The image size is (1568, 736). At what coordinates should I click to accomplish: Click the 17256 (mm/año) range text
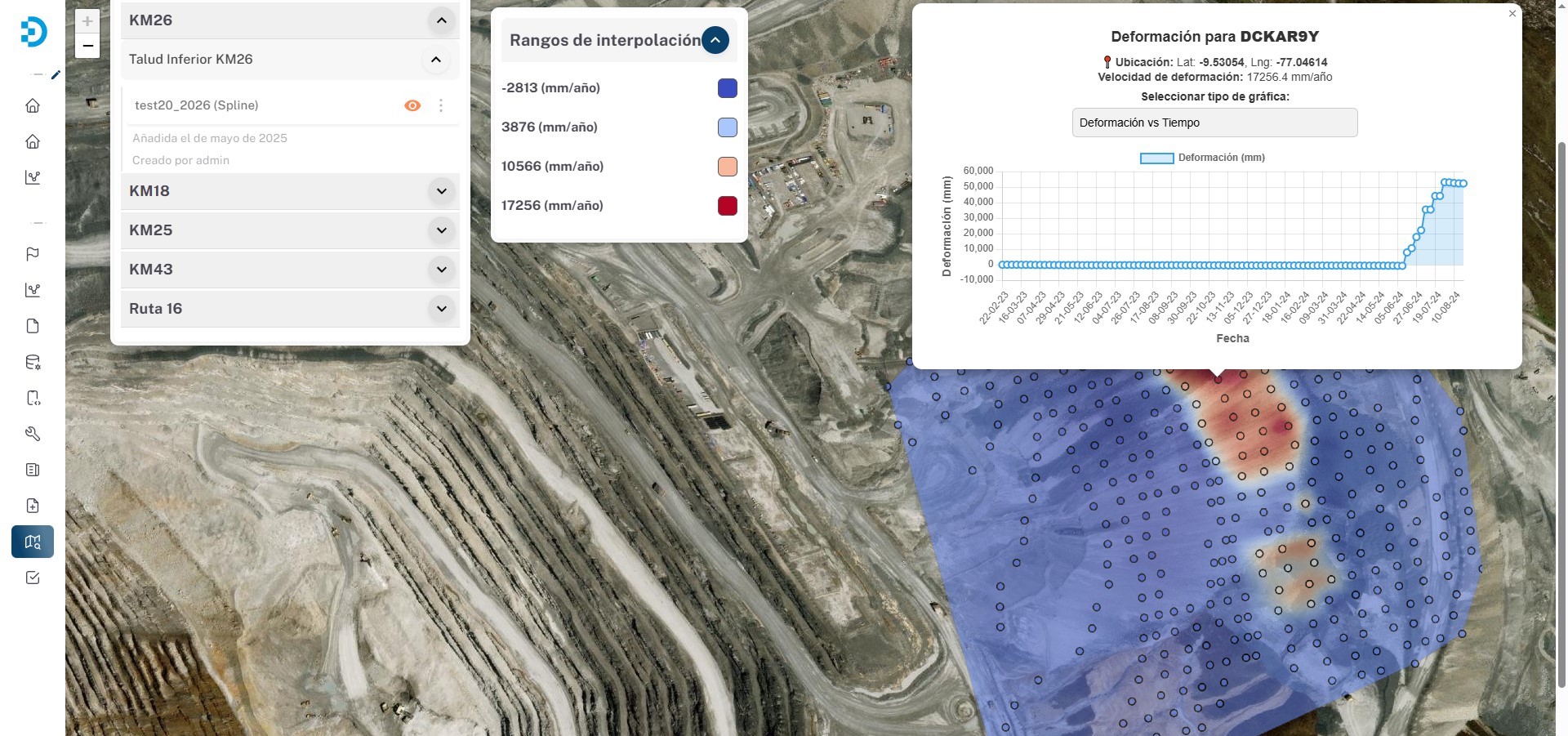tap(552, 206)
